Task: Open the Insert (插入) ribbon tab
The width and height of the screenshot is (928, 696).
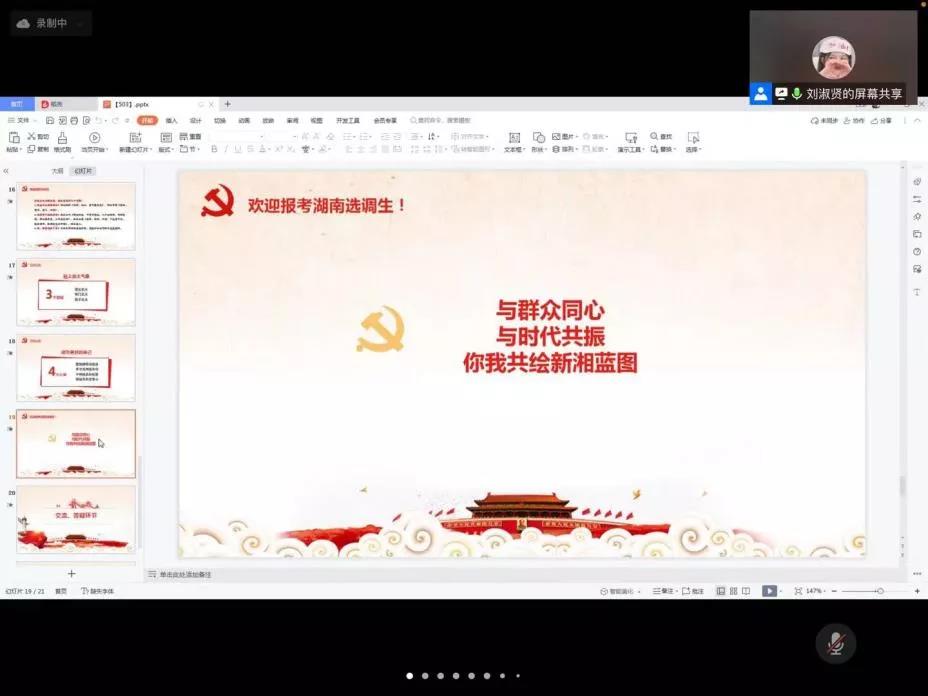Action: 172,120
